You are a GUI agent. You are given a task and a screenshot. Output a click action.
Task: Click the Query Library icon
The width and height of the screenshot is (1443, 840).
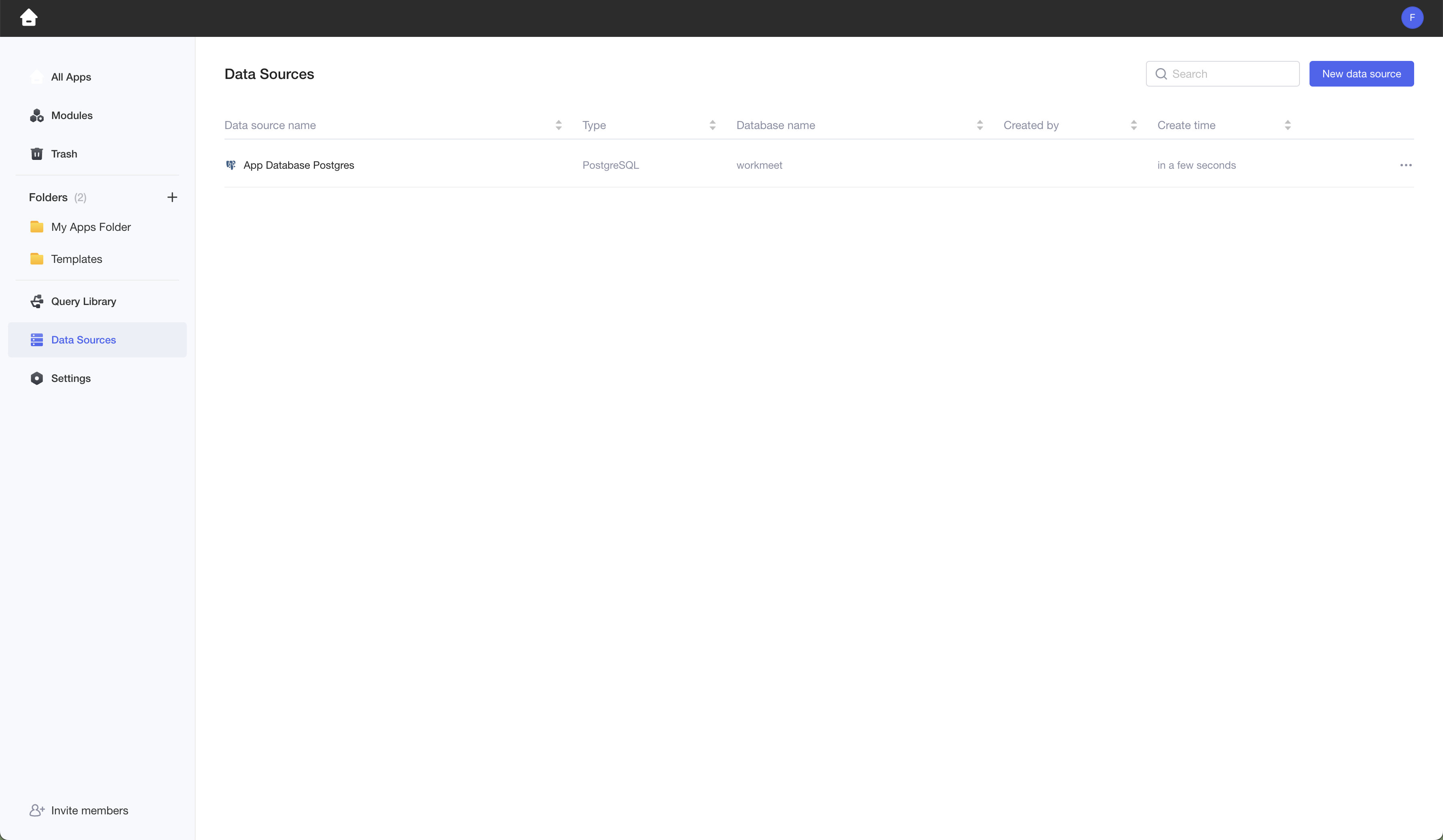click(x=36, y=302)
